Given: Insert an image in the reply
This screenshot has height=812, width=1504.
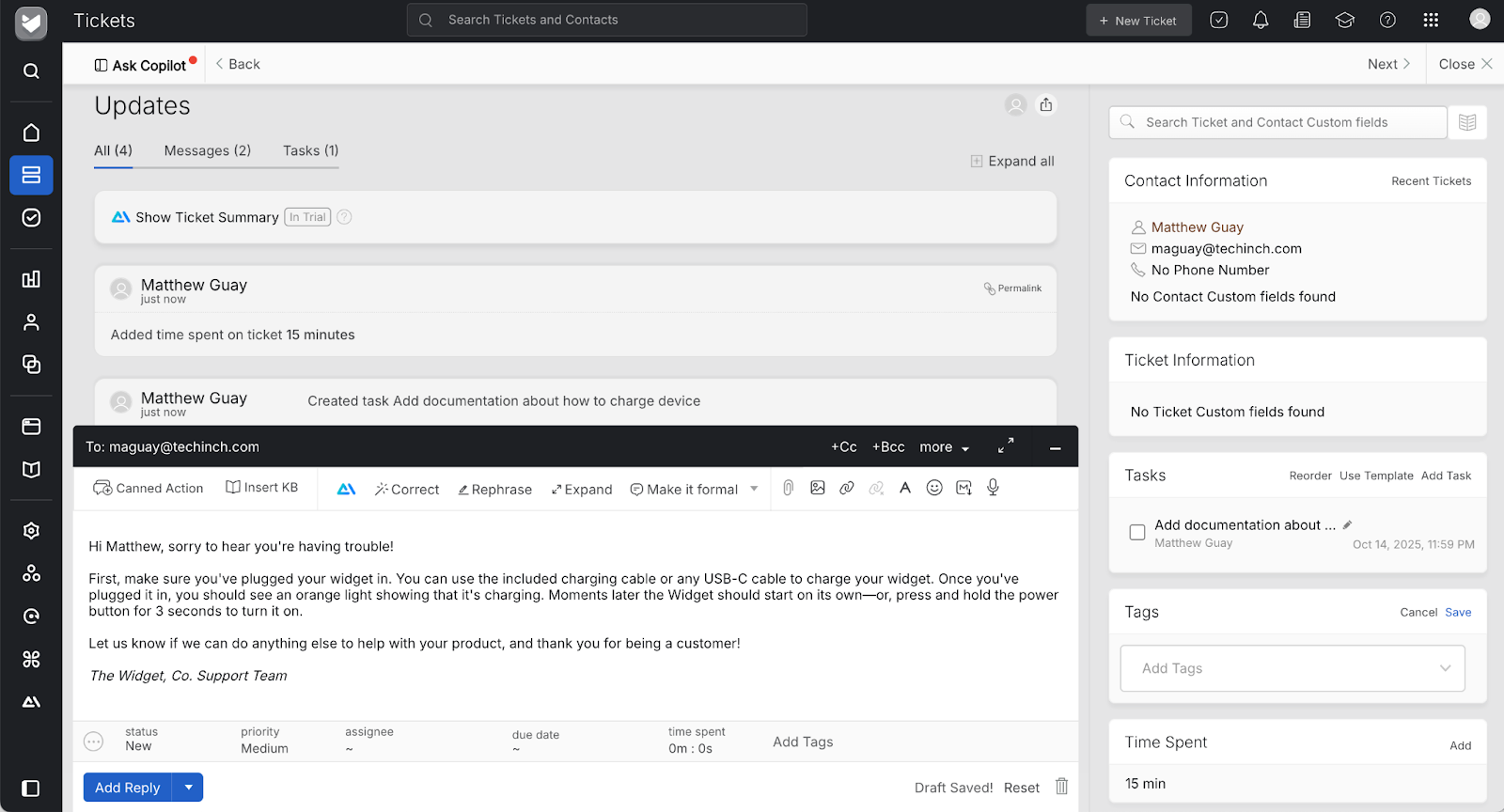Looking at the screenshot, I should (818, 488).
